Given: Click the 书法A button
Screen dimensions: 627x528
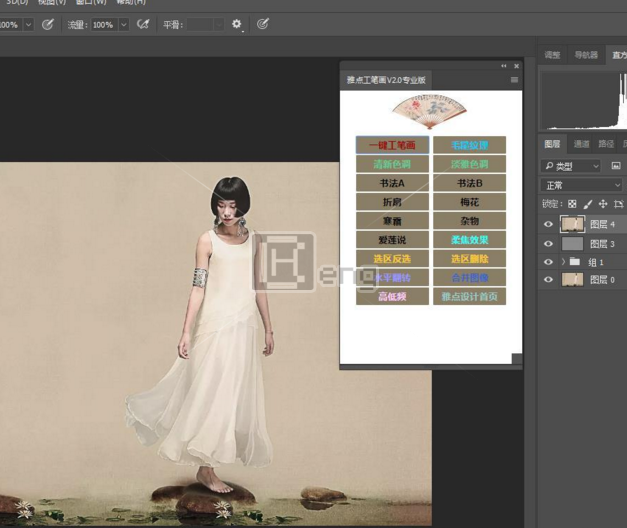Looking at the screenshot, I should (392, 183).
